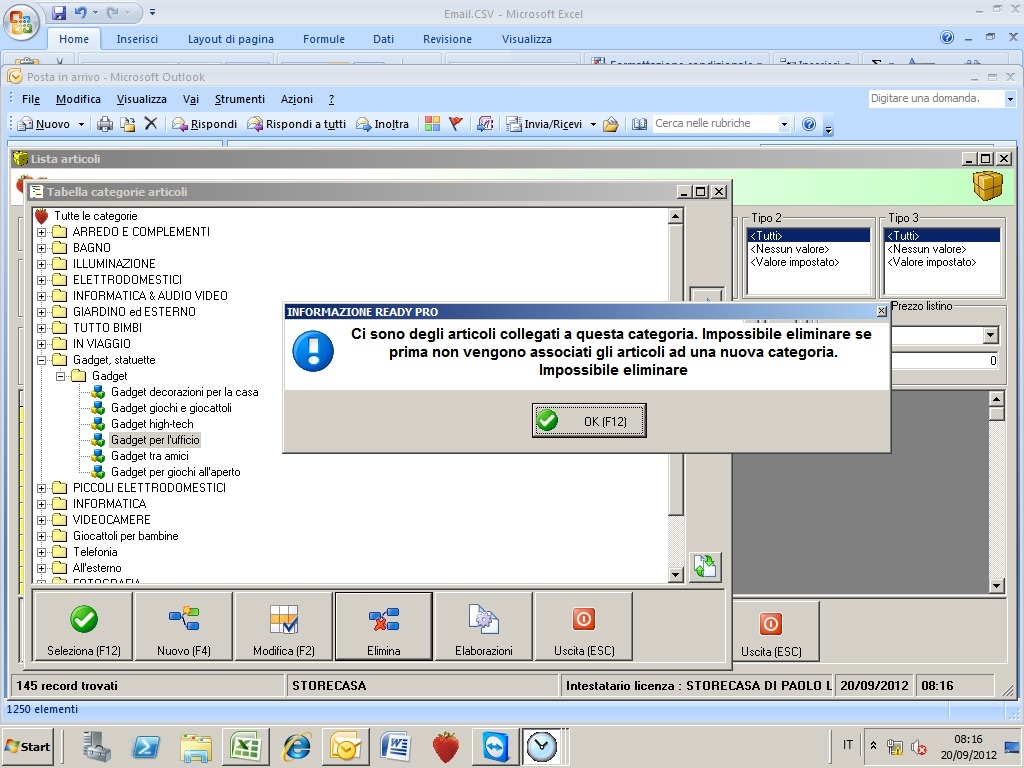The width and height of the screenshot is (1024, 768).
Task: Select Gadget giochi e giocattoli category
Action: pos(171,408)
